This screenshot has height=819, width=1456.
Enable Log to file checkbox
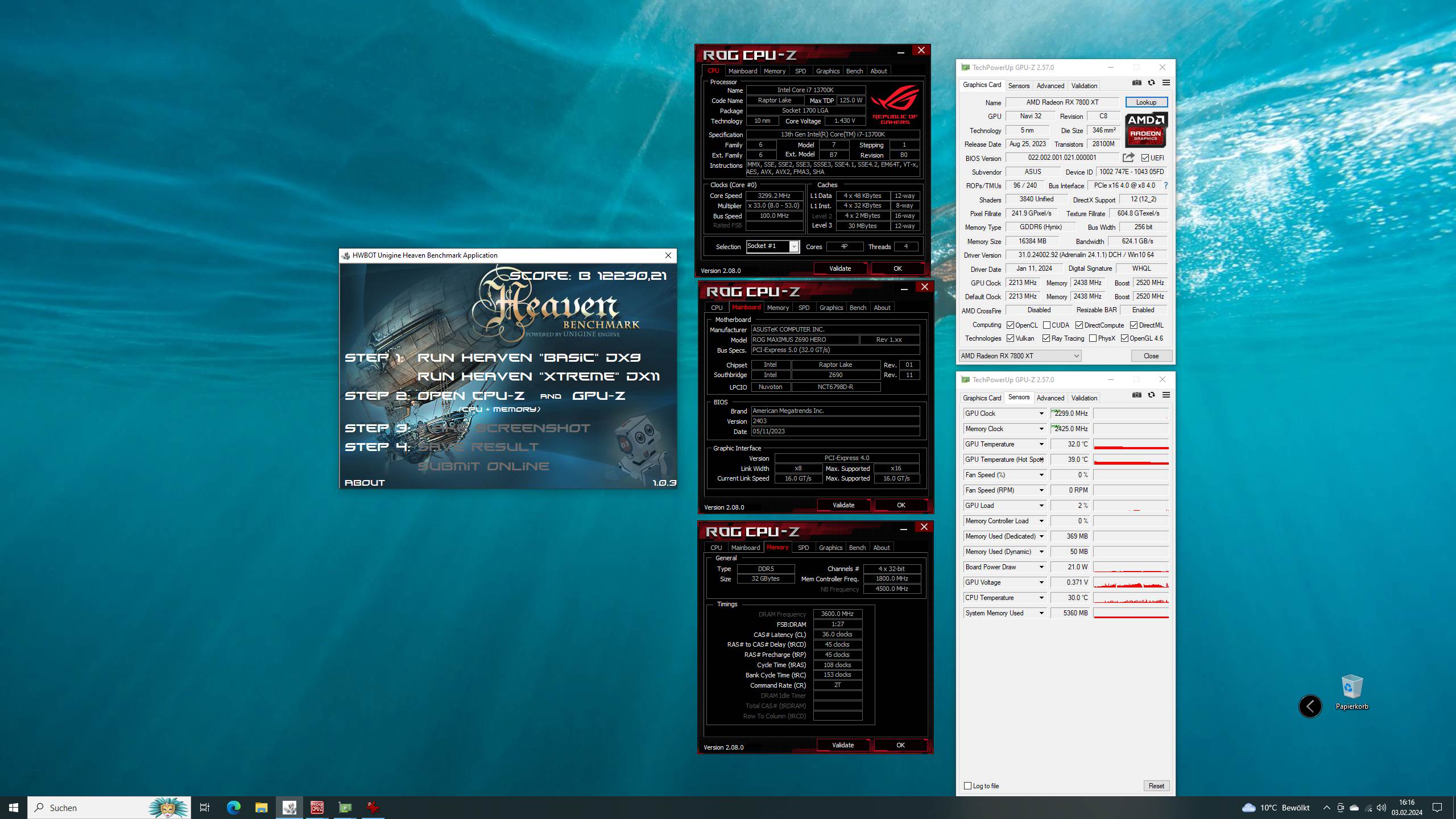(x=967, y=786)
